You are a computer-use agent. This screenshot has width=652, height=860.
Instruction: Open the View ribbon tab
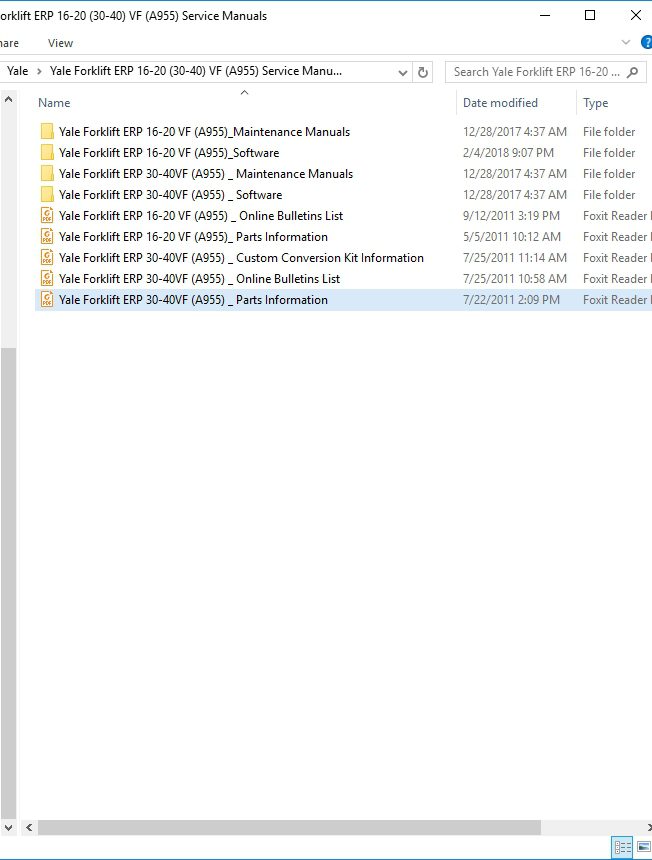click(60, 43)
